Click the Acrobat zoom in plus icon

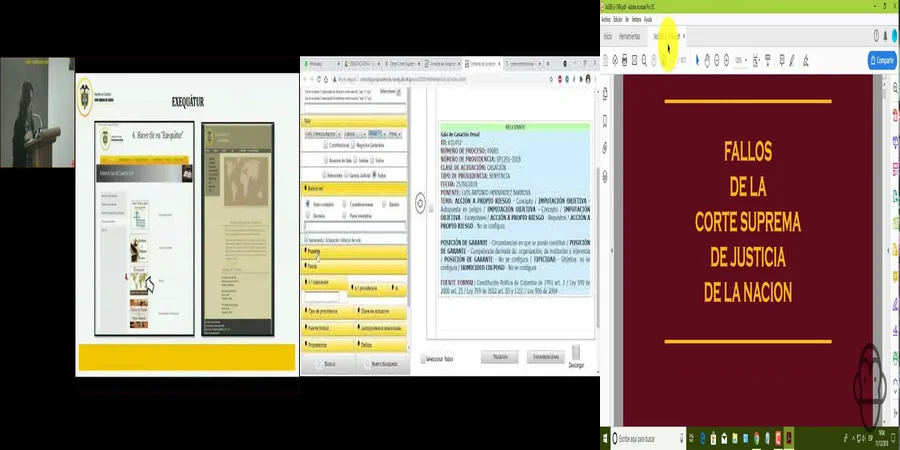pos(726,60)
